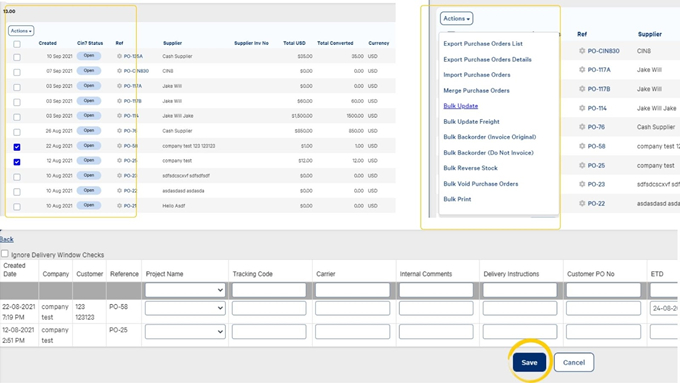Open the gear icon beside PO-114

tap(582, 108)
